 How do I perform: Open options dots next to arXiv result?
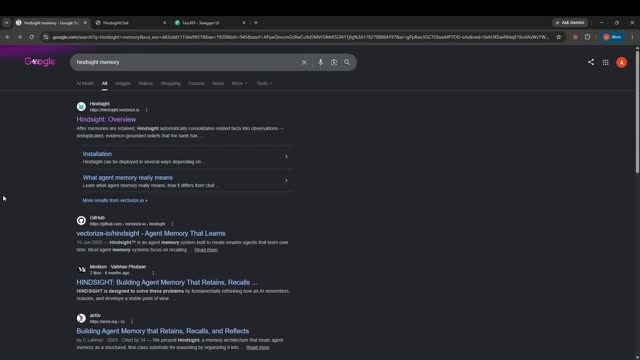pyautogui.click(x=132, y=322)
